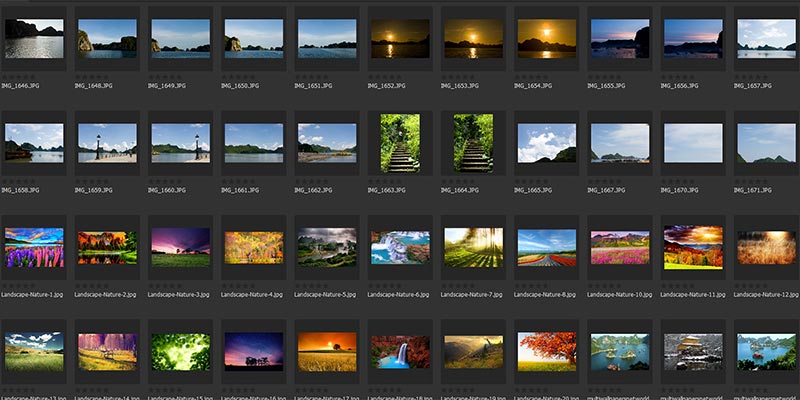Click the IMG_1671.JPG file name
The image size is (800, 400).
click(x=753, y=190)
